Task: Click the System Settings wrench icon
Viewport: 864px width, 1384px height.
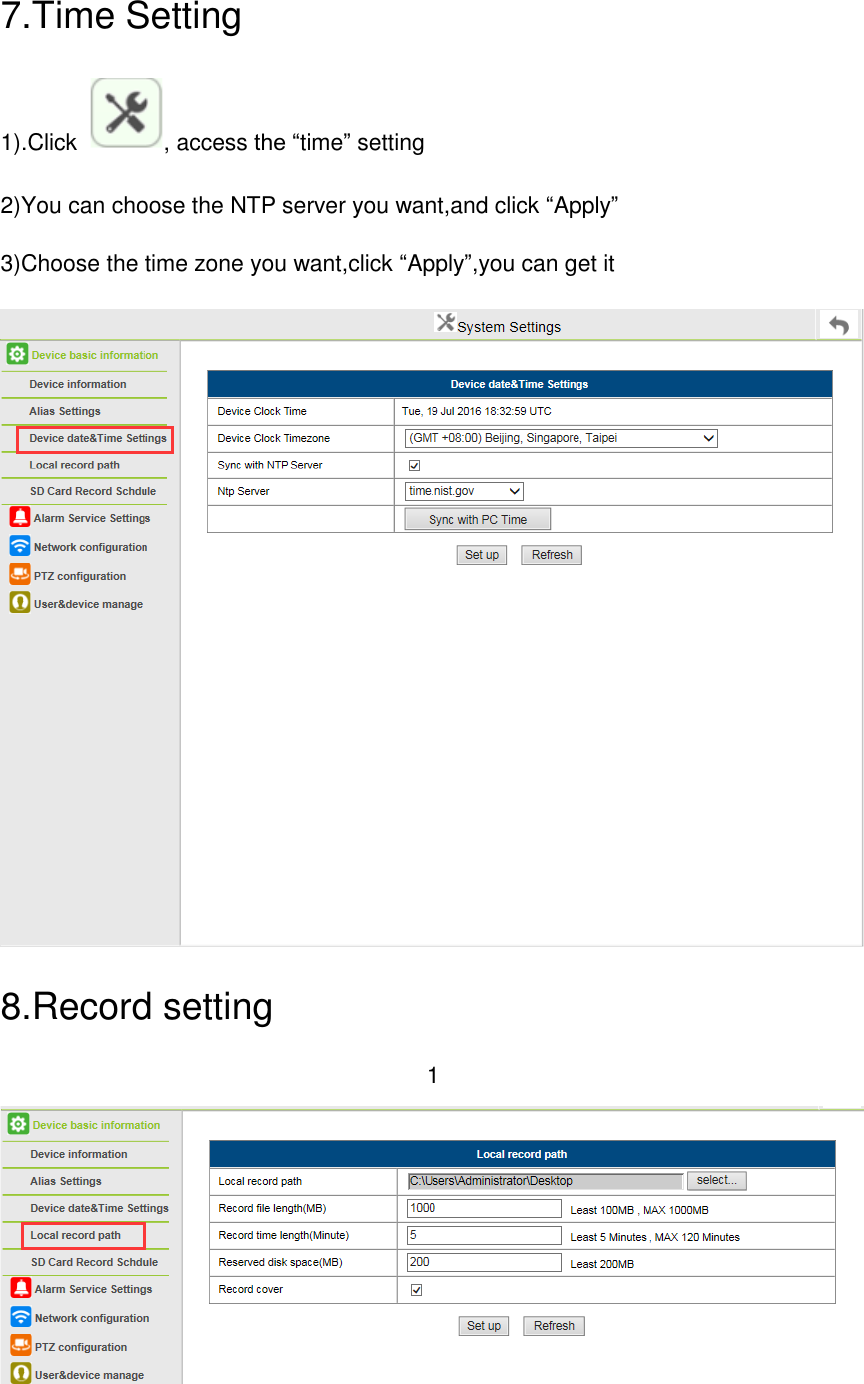Action: [x=446, y=323]
